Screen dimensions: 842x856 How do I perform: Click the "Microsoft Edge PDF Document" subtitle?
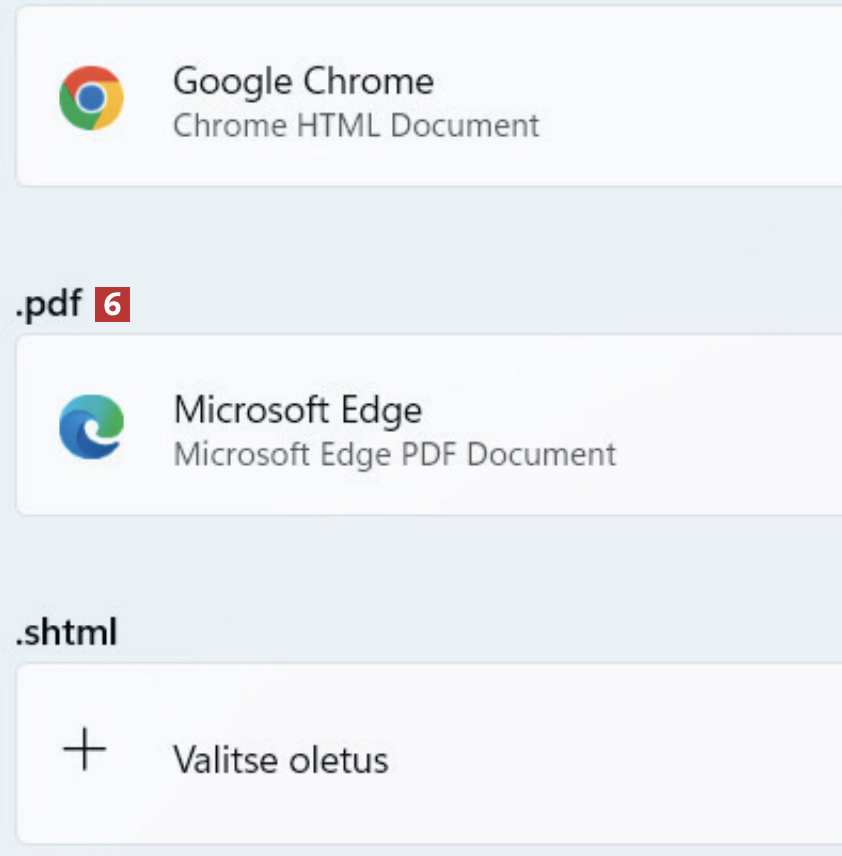pos(394,455)
